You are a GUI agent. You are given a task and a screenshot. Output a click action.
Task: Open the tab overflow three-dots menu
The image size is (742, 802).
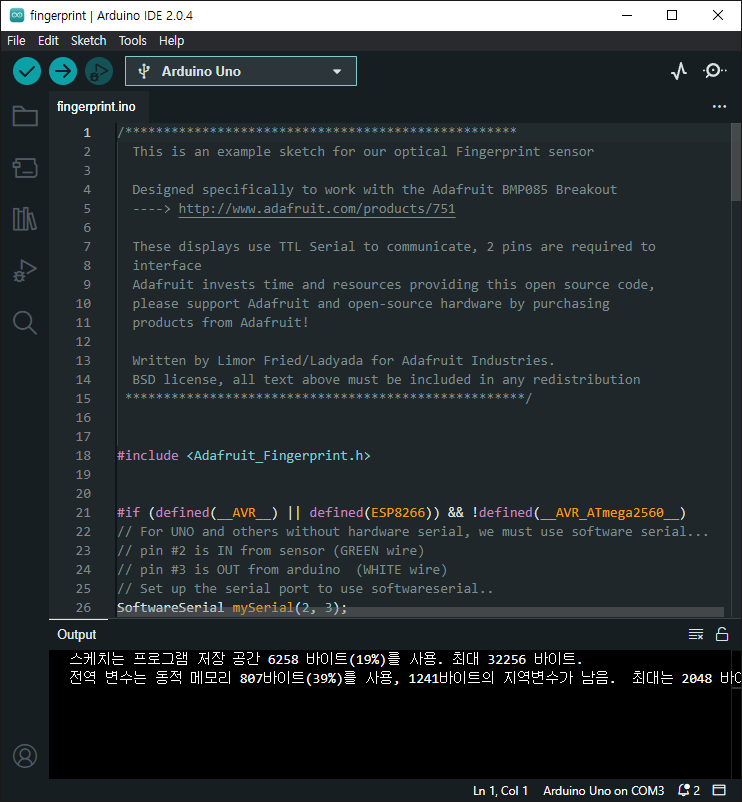(x=719, y=106)
